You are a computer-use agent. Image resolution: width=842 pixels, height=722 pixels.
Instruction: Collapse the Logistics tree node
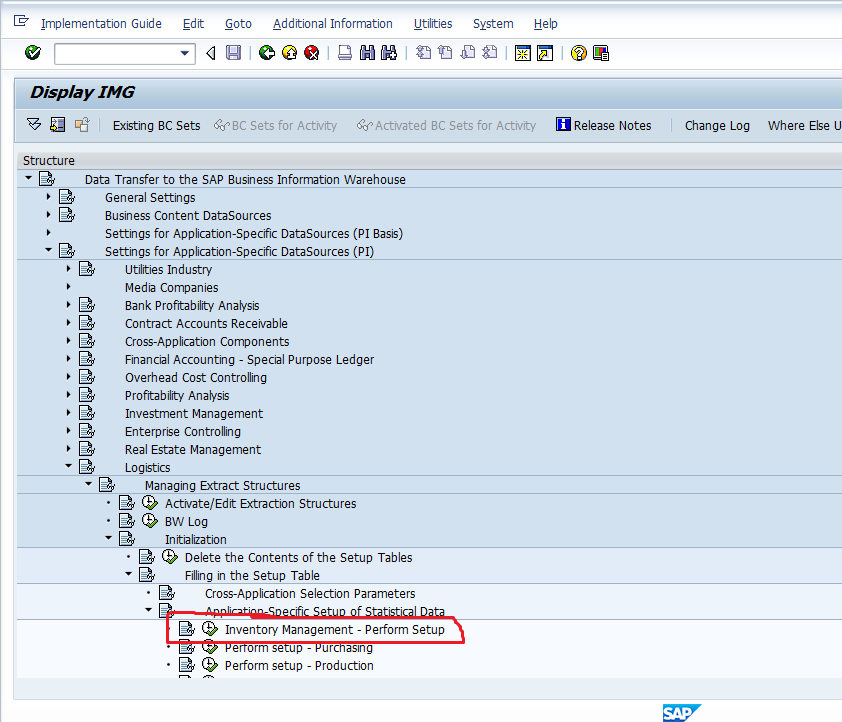68,467
